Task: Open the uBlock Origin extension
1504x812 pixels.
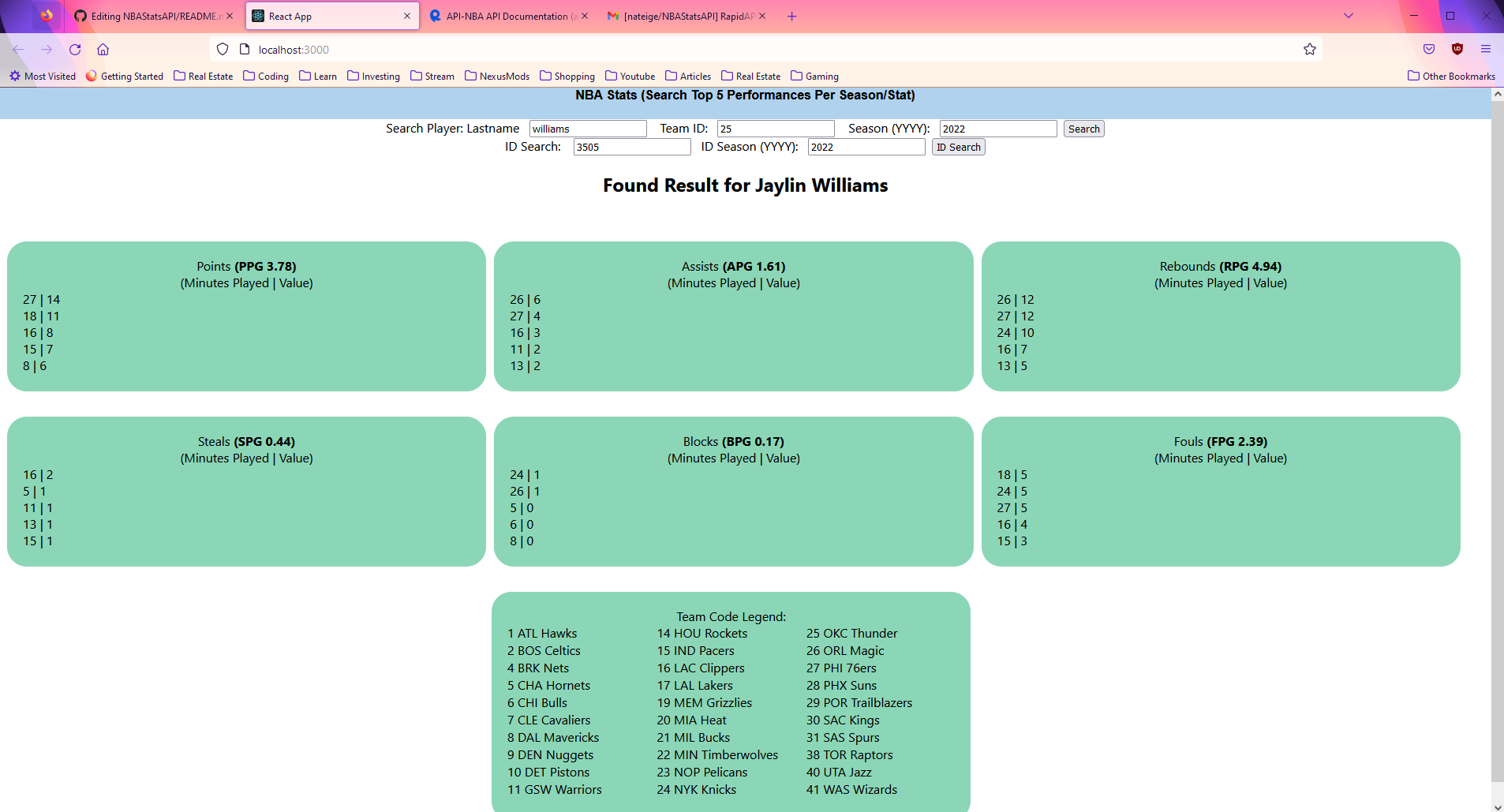Action: point(1457,49)
